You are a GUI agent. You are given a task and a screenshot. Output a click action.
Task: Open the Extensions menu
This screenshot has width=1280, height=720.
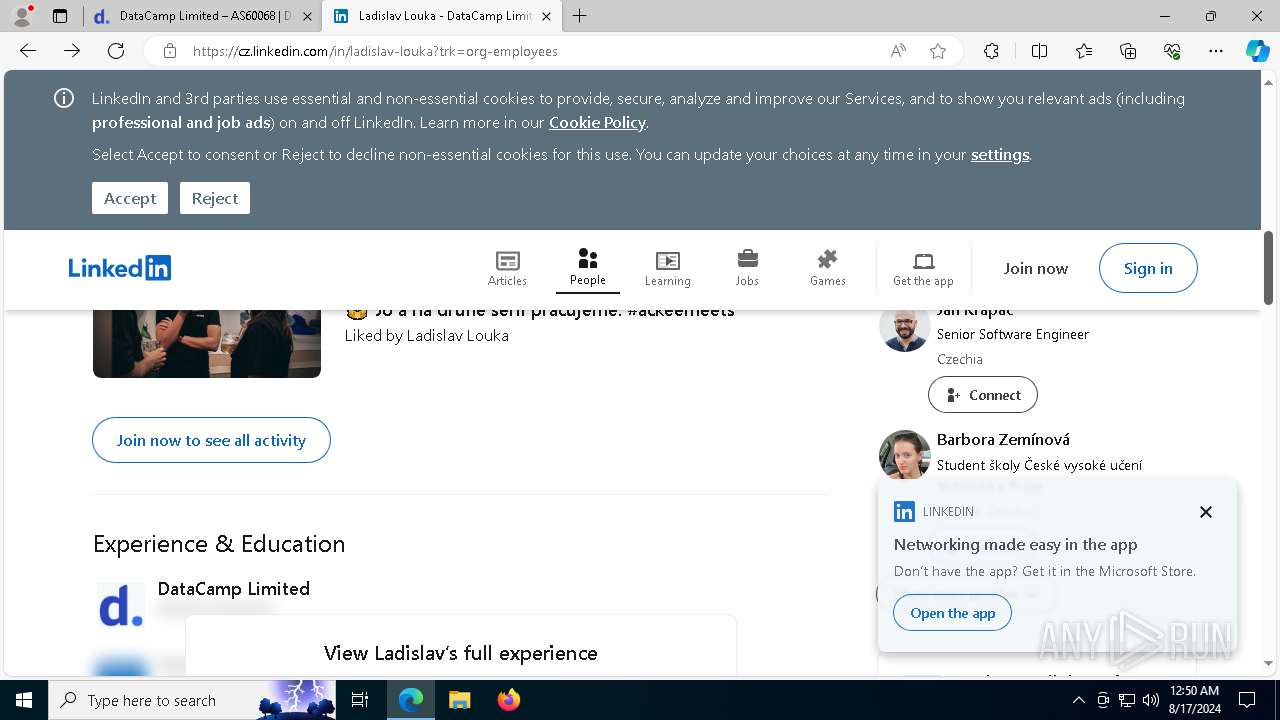(x=991, y=51)
